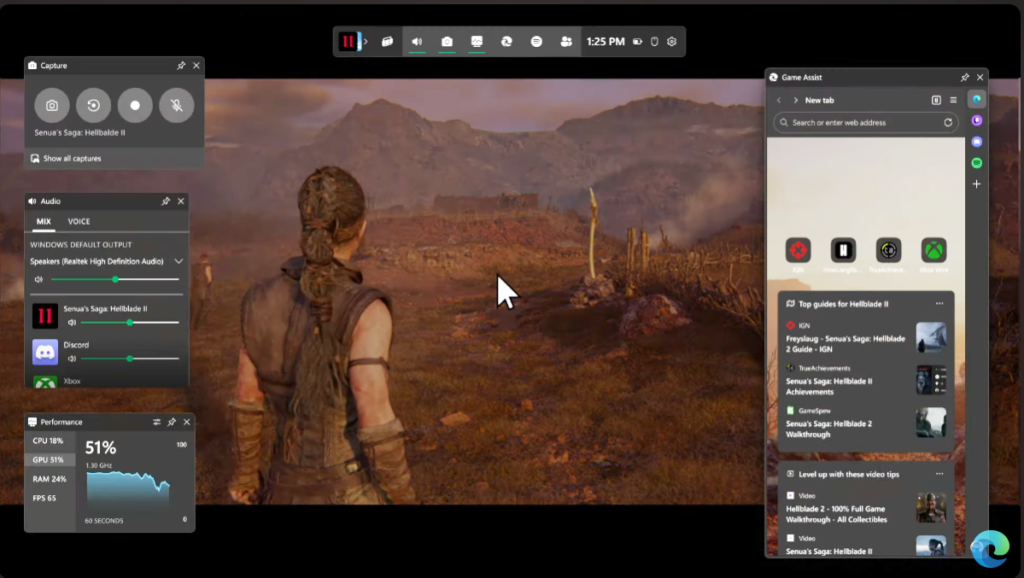
Task: Click the Search or enter web address field
Action: coord(866,123)
